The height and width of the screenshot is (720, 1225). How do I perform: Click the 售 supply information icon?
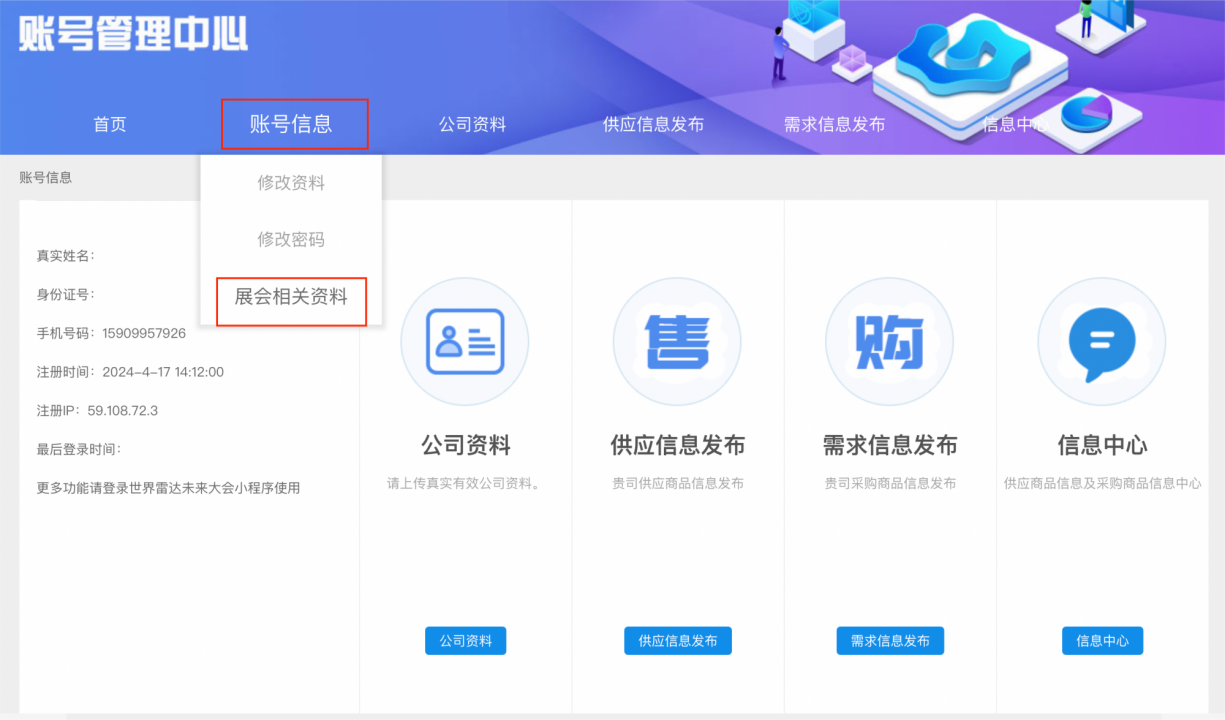coord(677,342)
